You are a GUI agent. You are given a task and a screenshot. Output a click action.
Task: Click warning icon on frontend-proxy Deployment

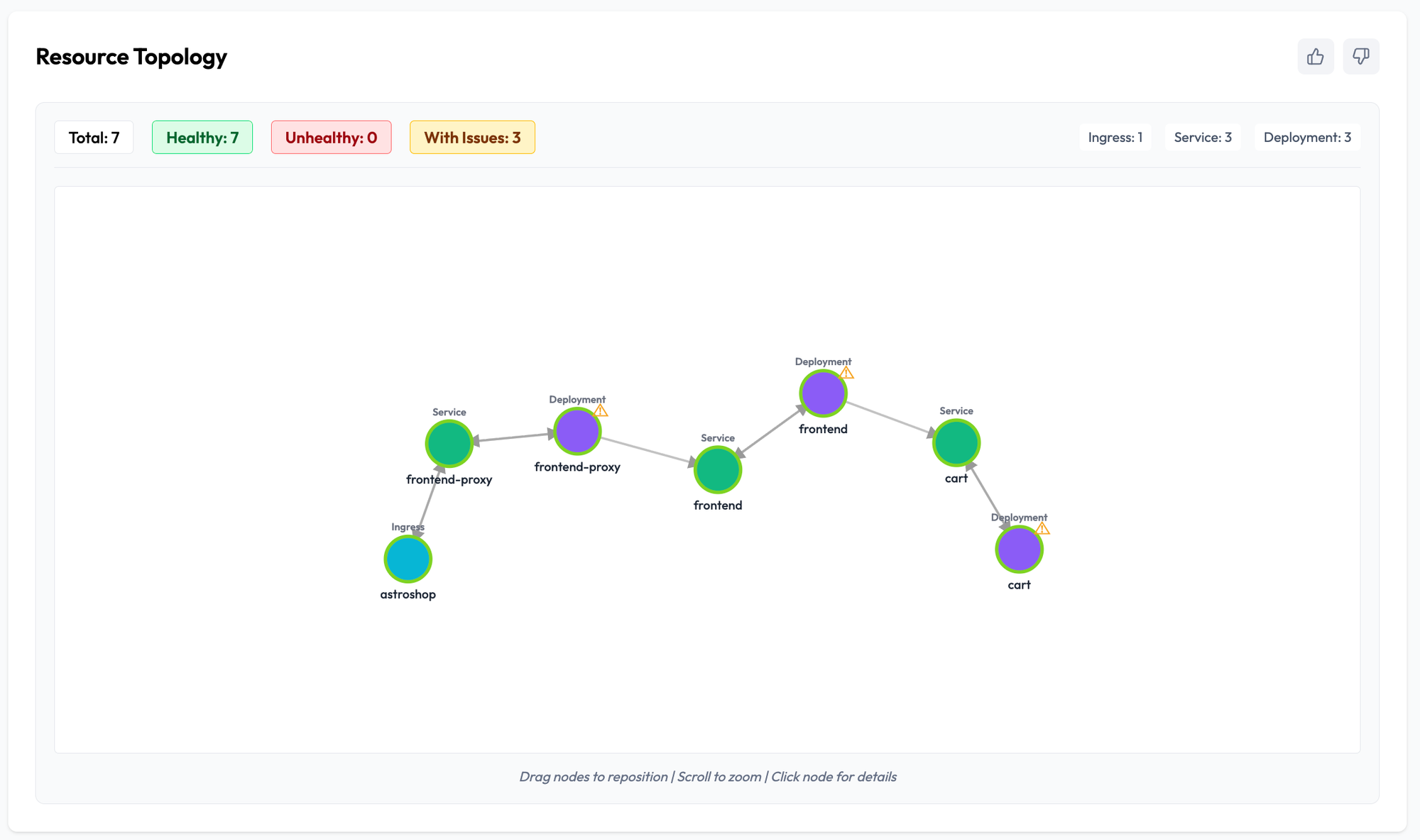[x=601, y=411]
